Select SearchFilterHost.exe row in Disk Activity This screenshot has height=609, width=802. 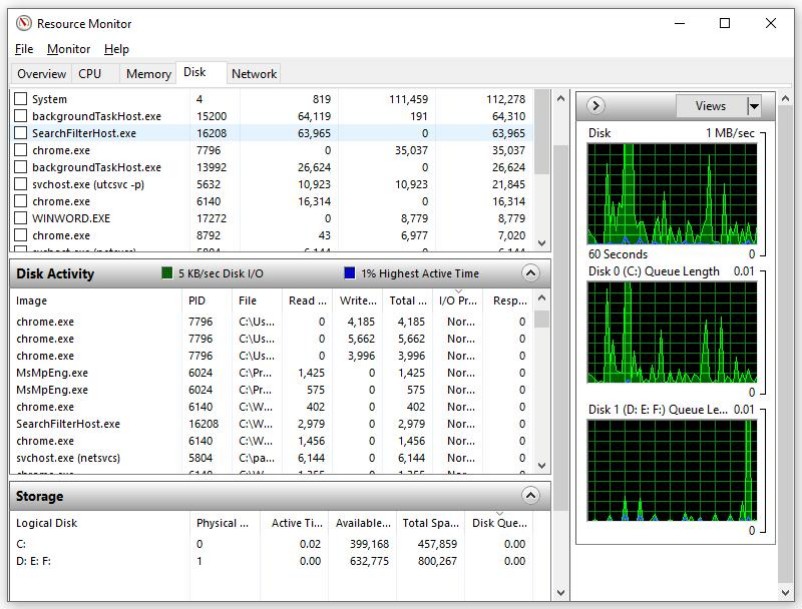[272, 424]
